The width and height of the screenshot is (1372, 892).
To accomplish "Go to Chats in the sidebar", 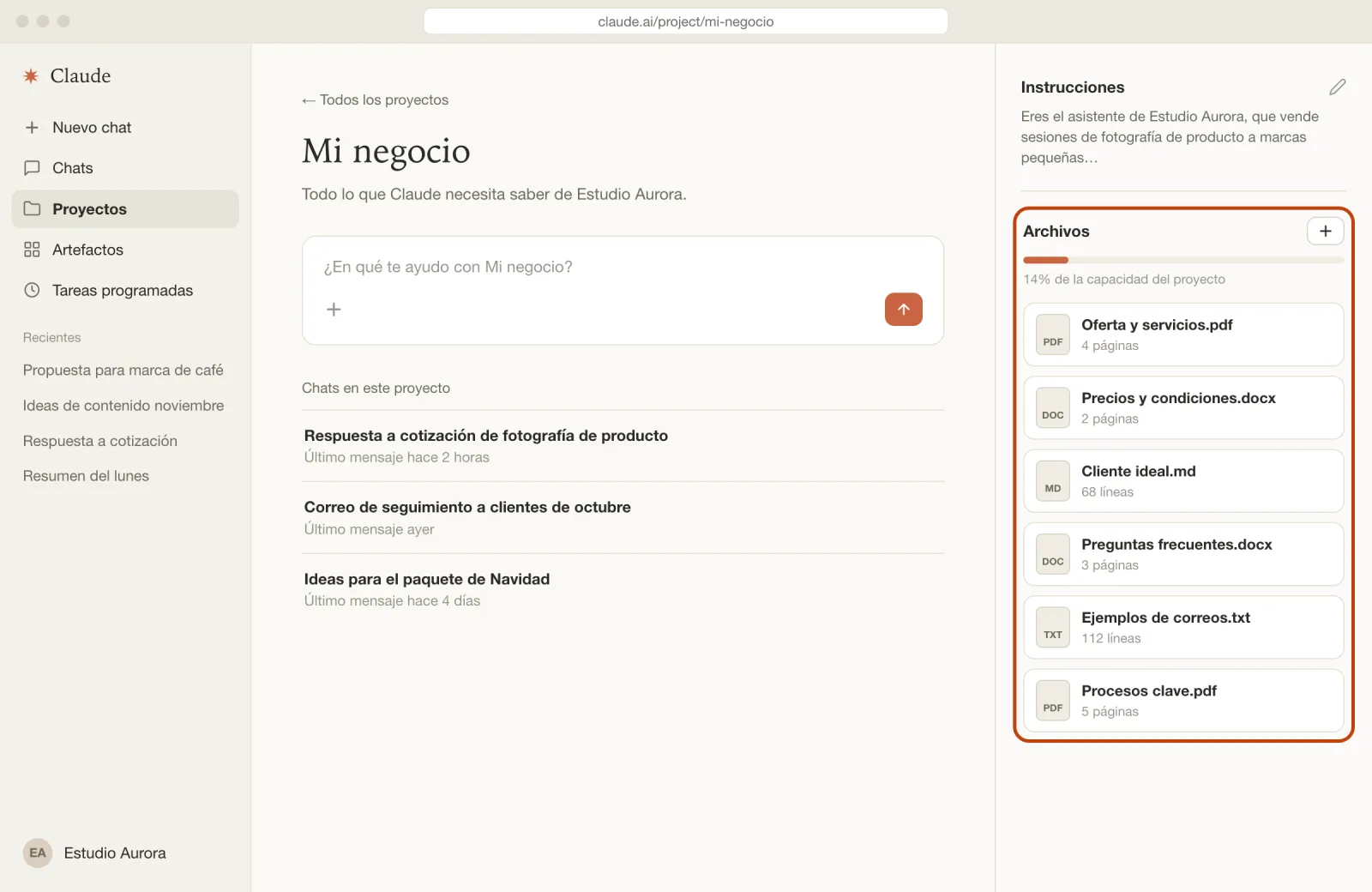I will 125,168.
